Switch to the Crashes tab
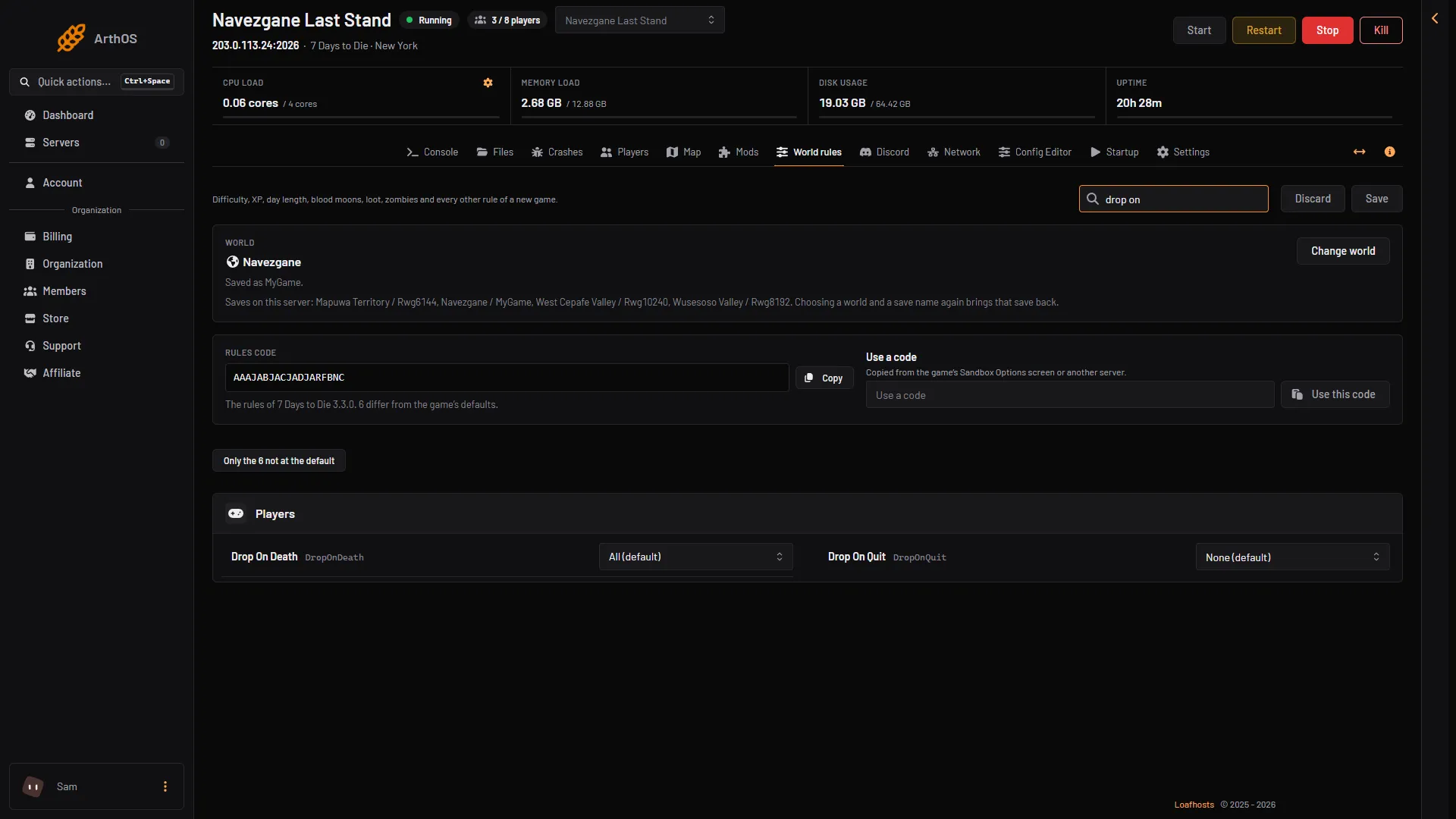Viewport: 1456px width, 819px height. tap(557, 152)
